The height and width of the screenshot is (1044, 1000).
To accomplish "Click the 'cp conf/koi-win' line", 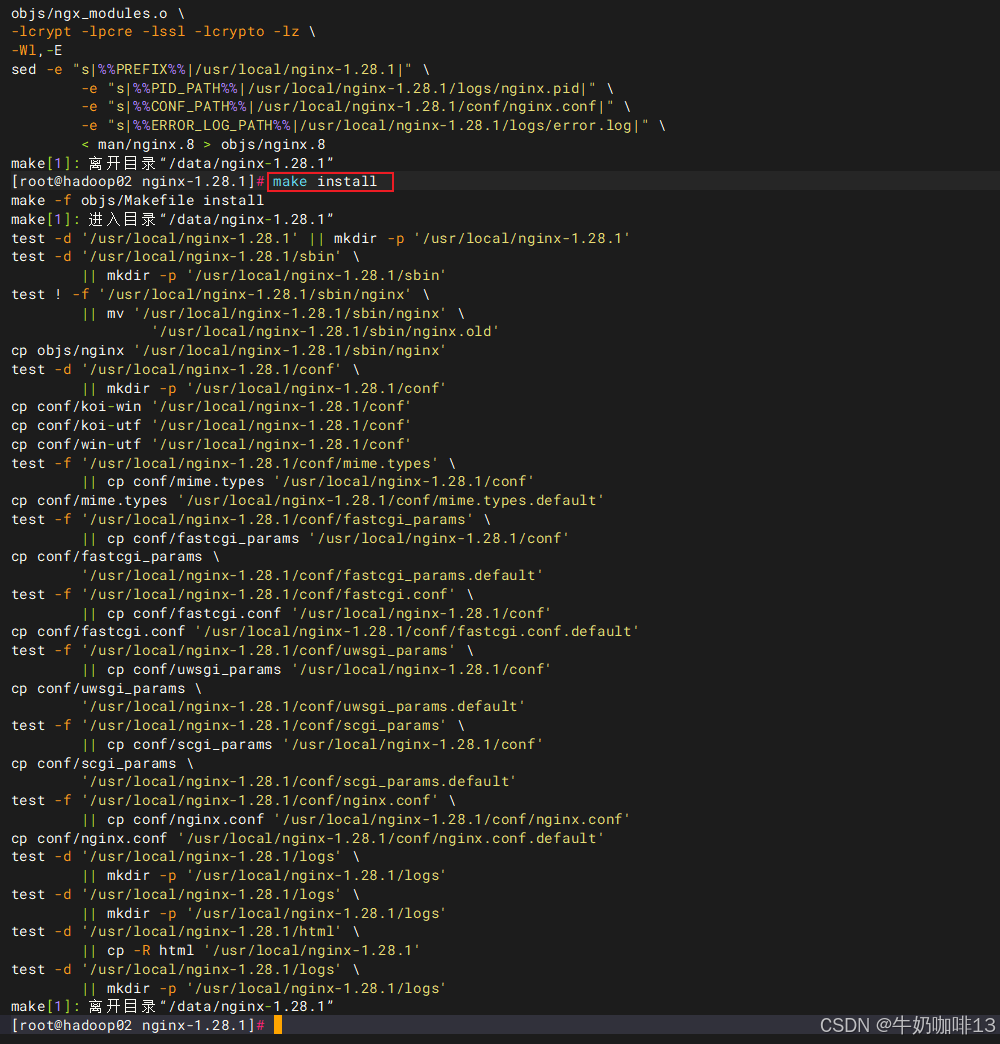I will [x=211, y=407].
